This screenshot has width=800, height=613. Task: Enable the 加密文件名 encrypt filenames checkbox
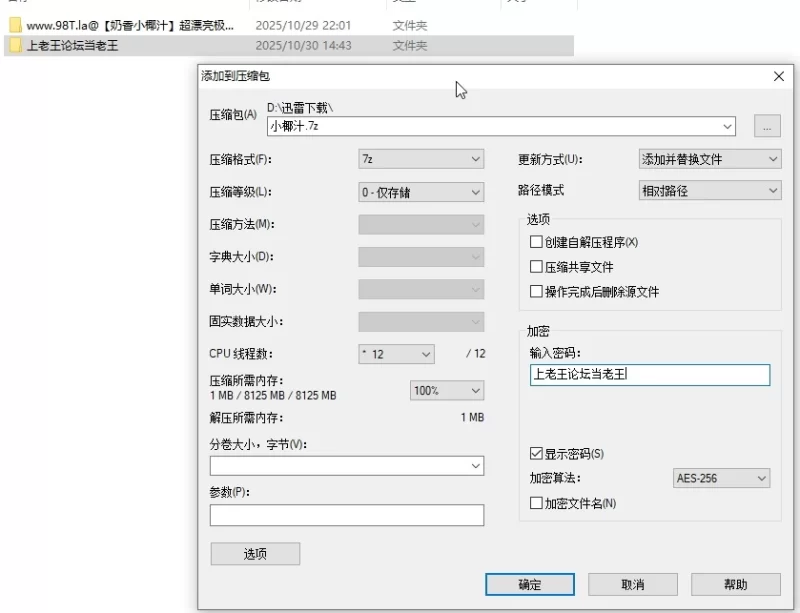pyautogui.click(x=536, y=503)
